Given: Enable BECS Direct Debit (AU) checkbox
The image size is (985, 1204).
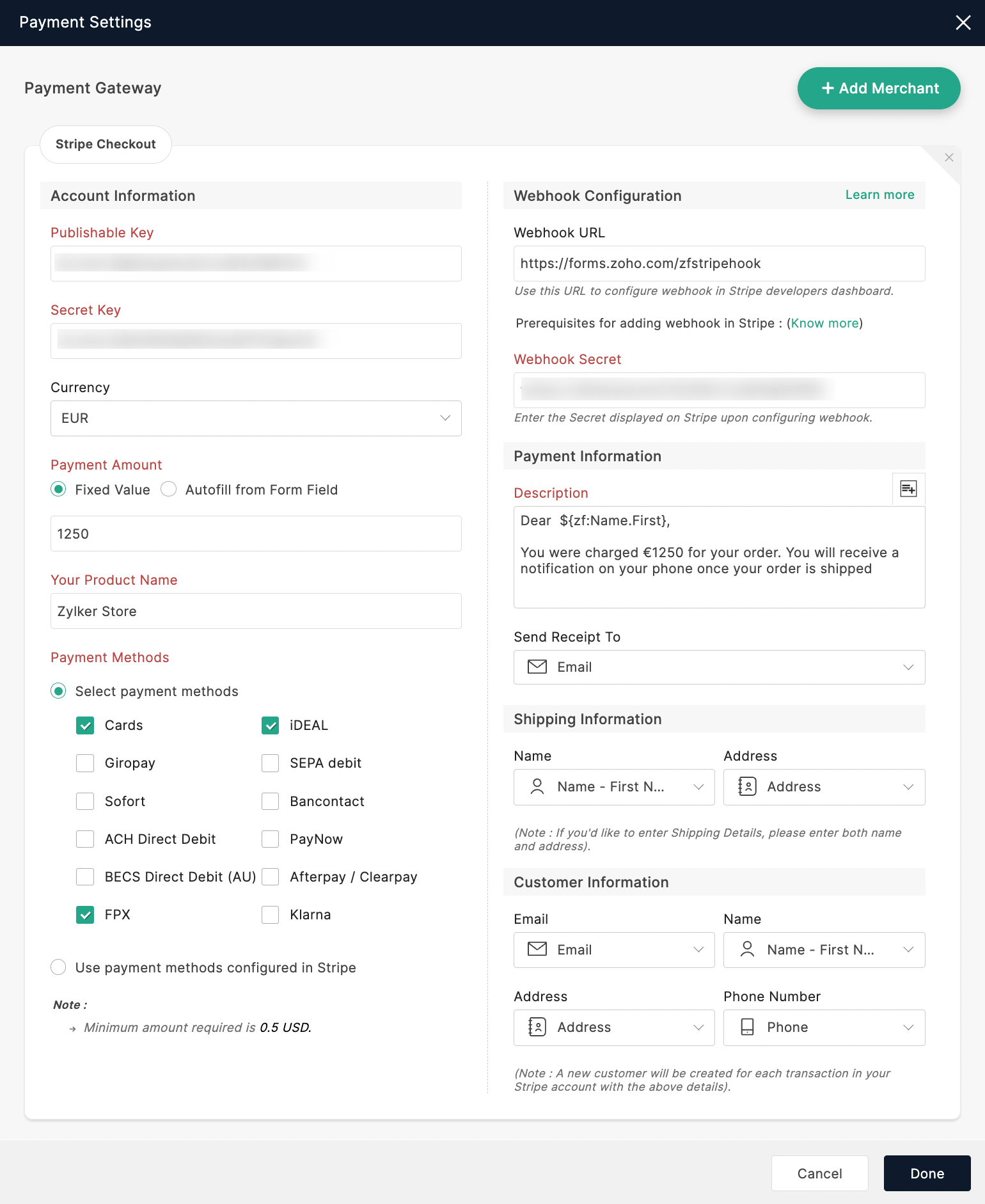Looking at the screenshot, I should point(85,877).
